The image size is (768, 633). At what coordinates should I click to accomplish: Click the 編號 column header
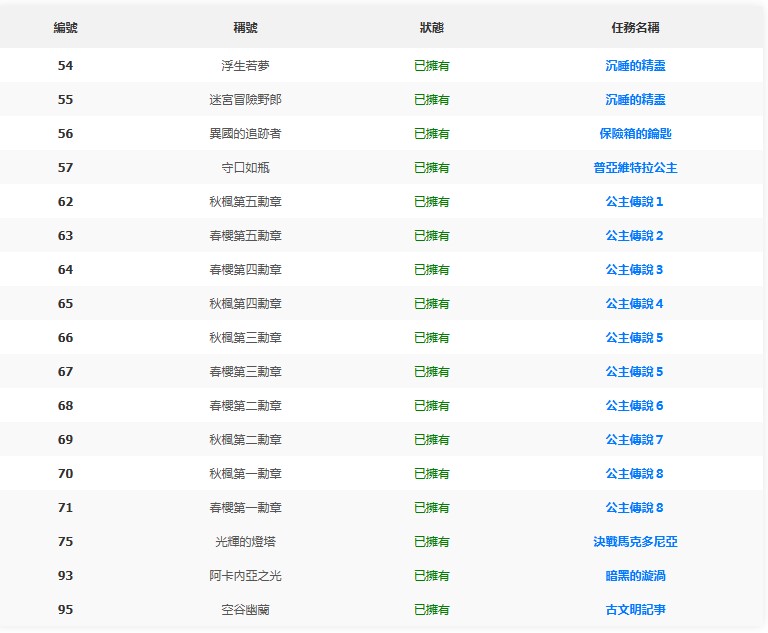66,28
